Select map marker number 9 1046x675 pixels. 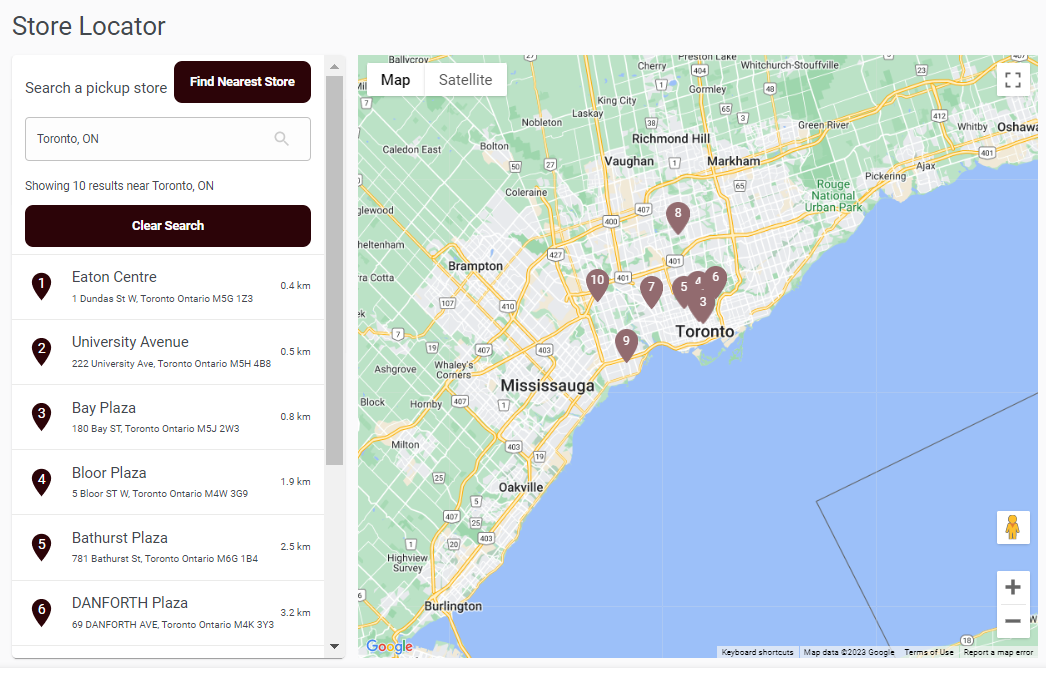626,345
